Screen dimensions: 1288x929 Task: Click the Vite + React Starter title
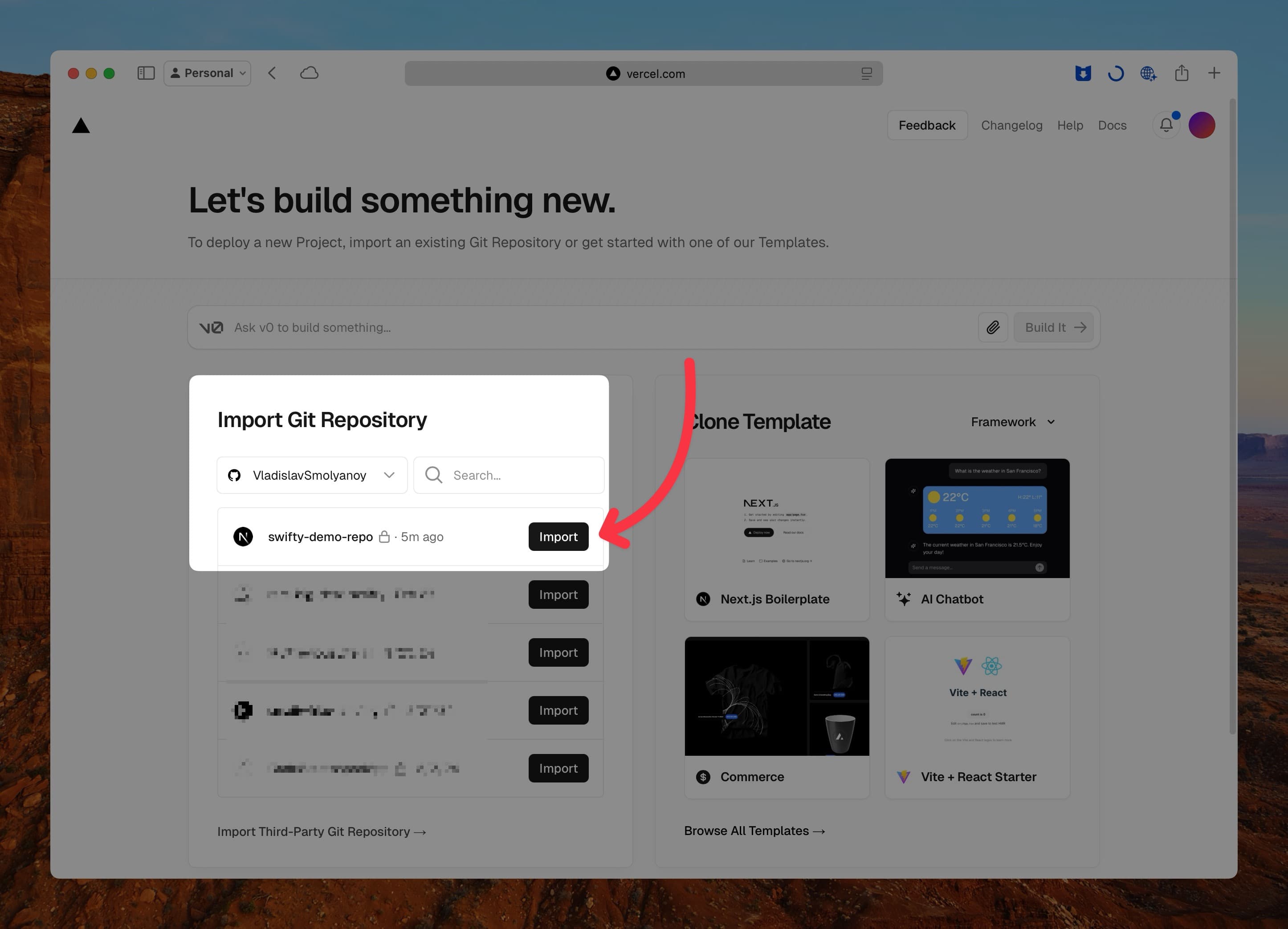coord(978,777)
